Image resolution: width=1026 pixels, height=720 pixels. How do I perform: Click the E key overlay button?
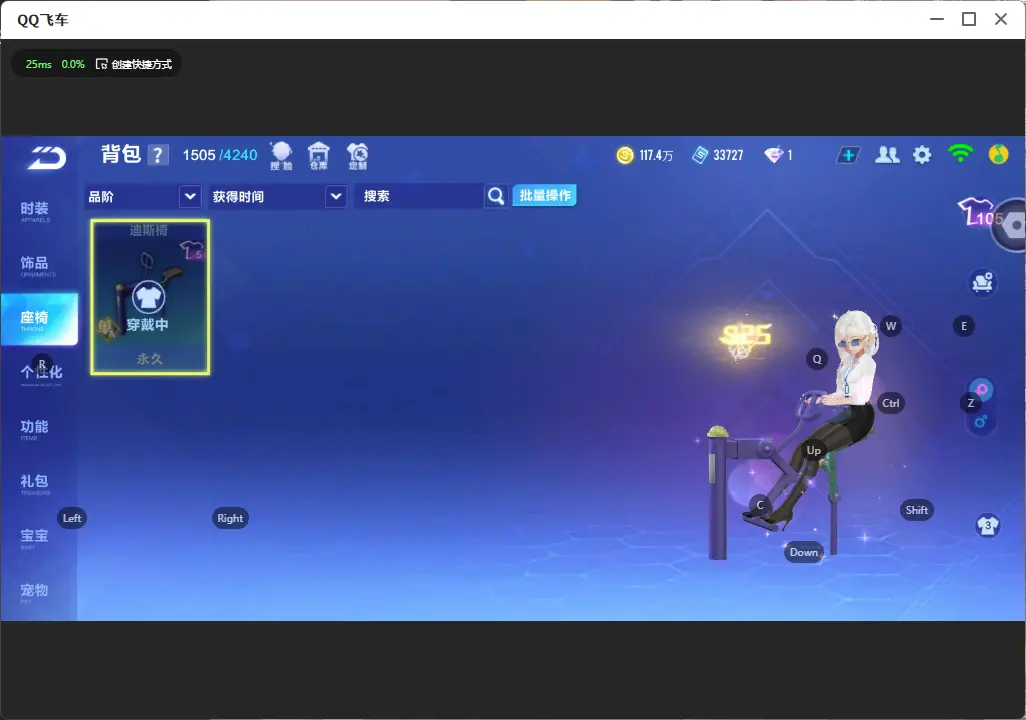(x=964, y=326)
